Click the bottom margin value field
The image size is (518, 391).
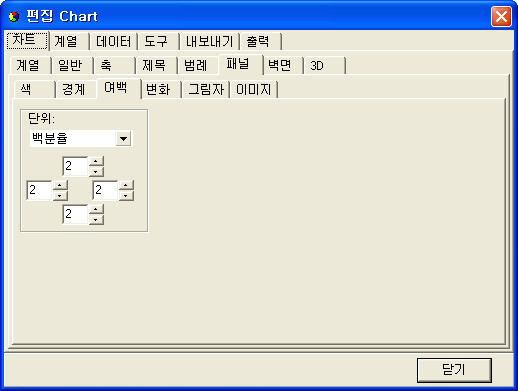(75, 214)
